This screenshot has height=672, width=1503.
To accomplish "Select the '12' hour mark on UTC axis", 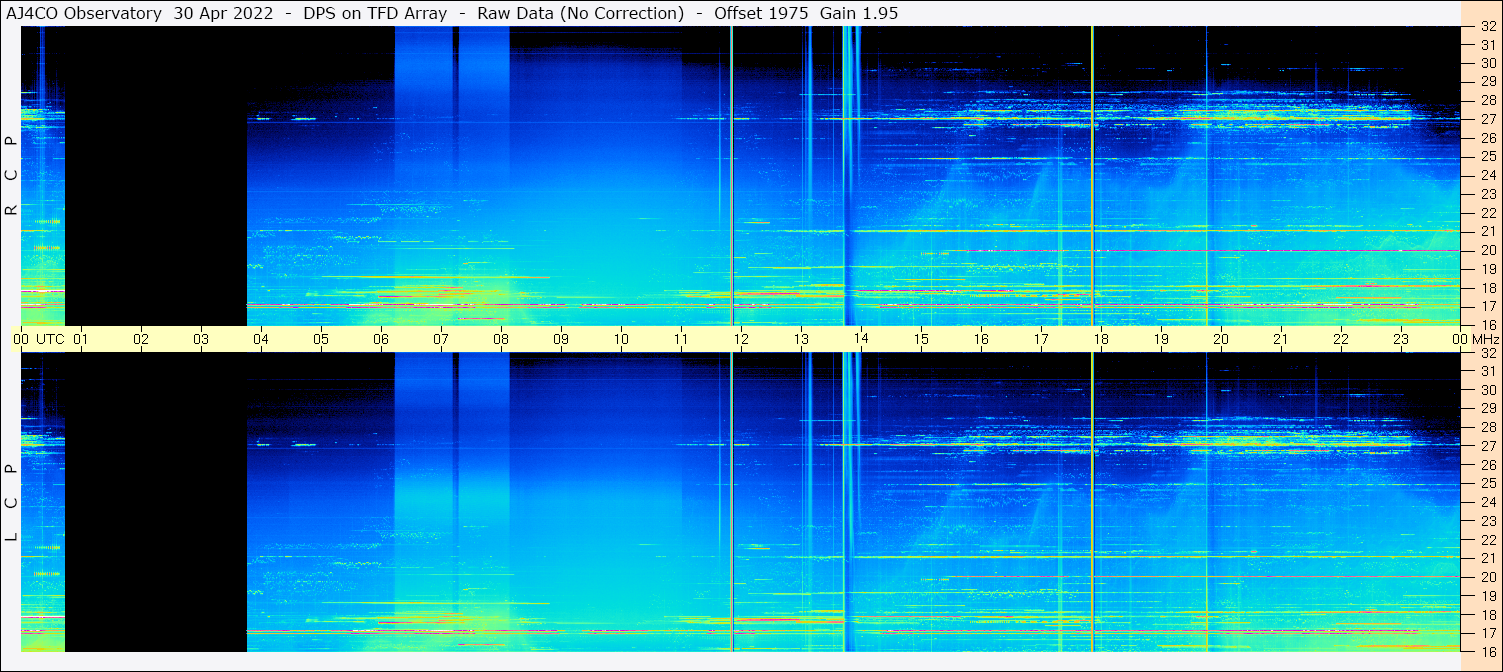I will click(x=741, y=339).
